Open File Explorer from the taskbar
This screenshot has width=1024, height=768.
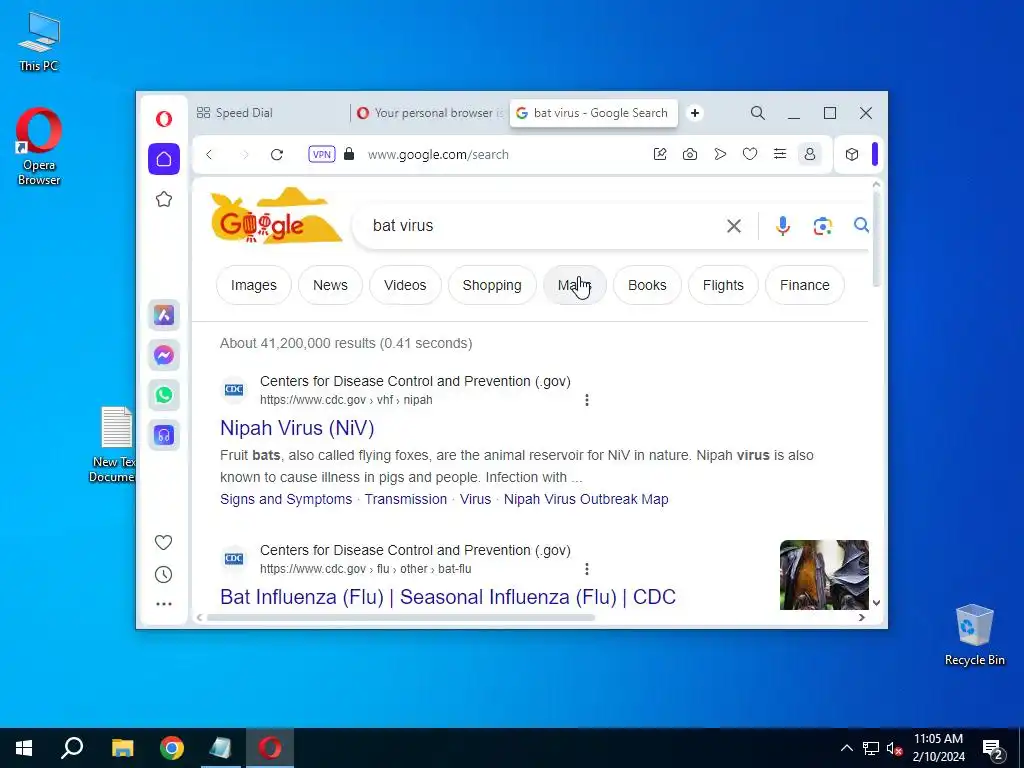click(x=122, y=748)
